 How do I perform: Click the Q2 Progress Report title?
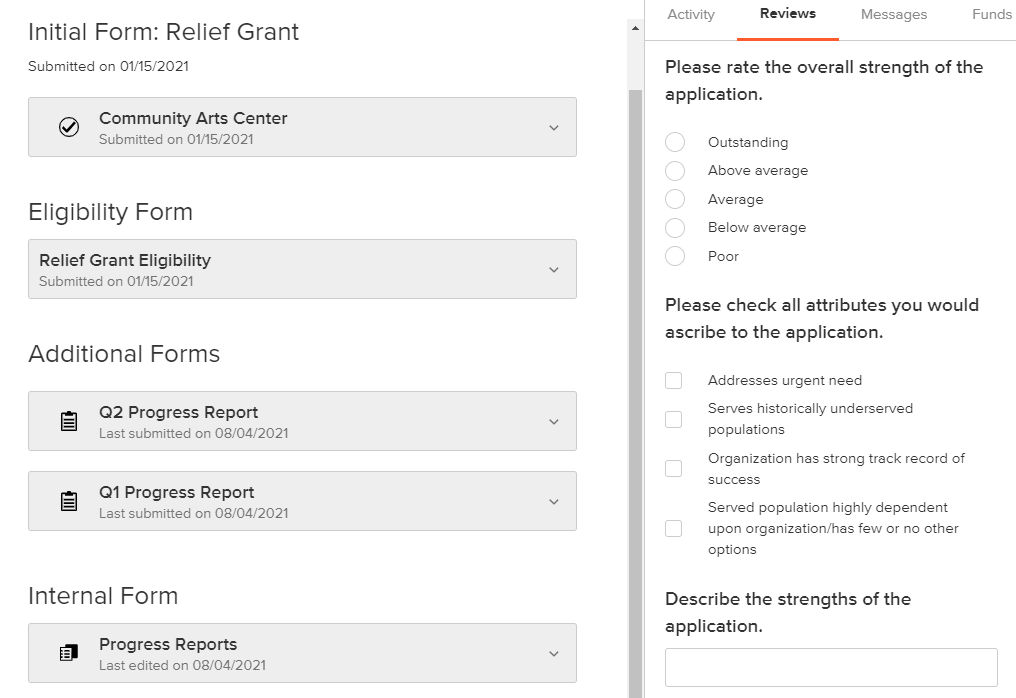pos(178,413)
